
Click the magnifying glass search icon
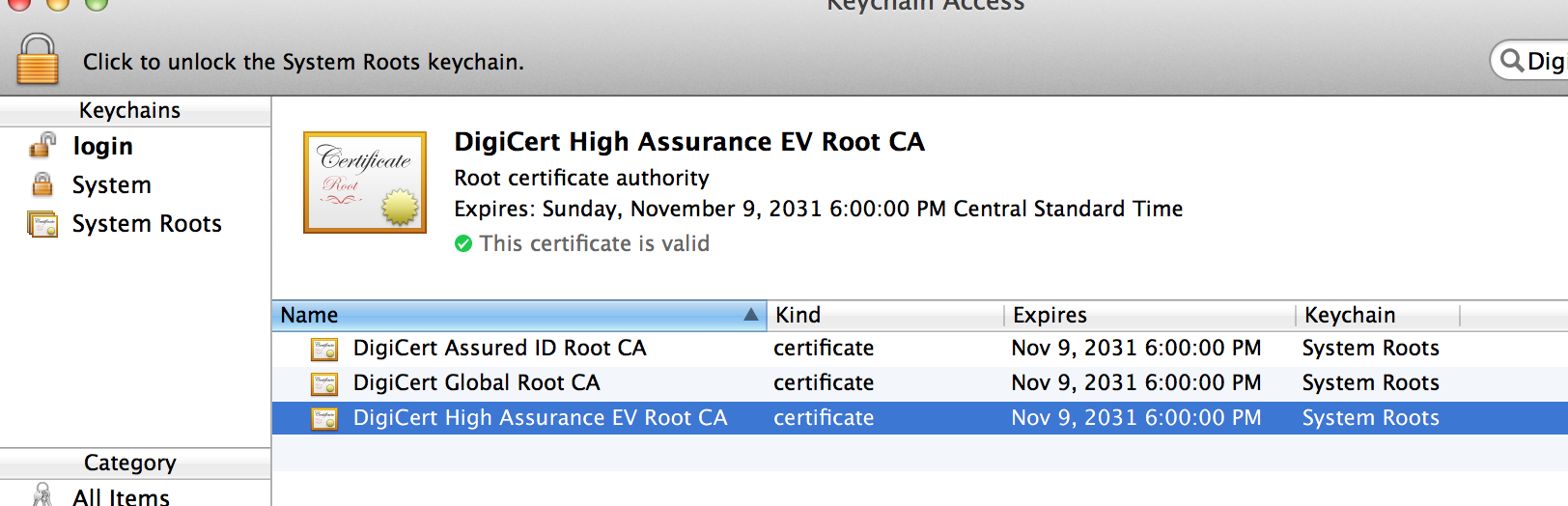1512,61
